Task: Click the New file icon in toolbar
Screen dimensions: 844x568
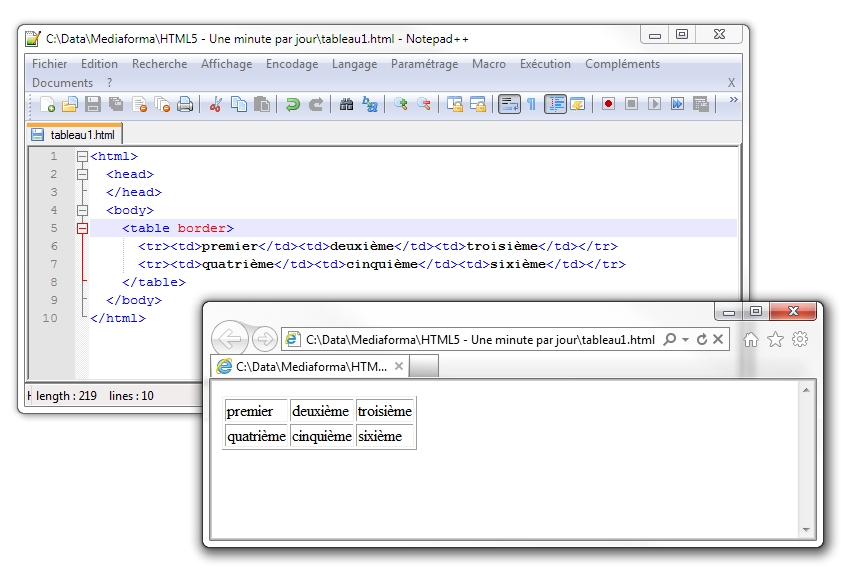Action: pos(47,104)
